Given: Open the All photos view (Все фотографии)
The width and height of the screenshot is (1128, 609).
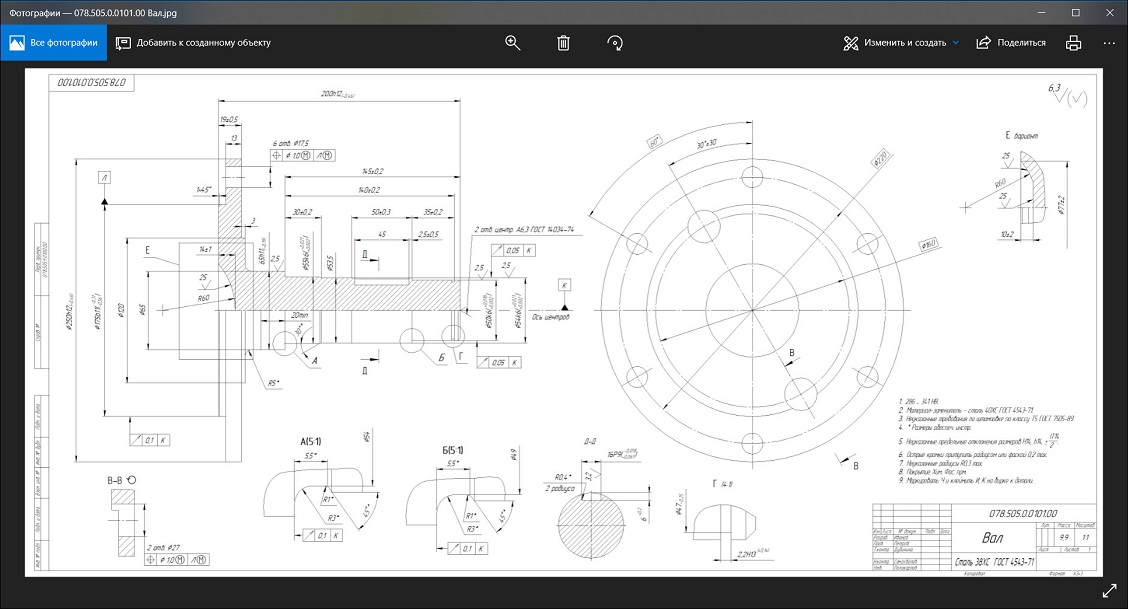Looking at the screenshot, I should pos(54,43).
